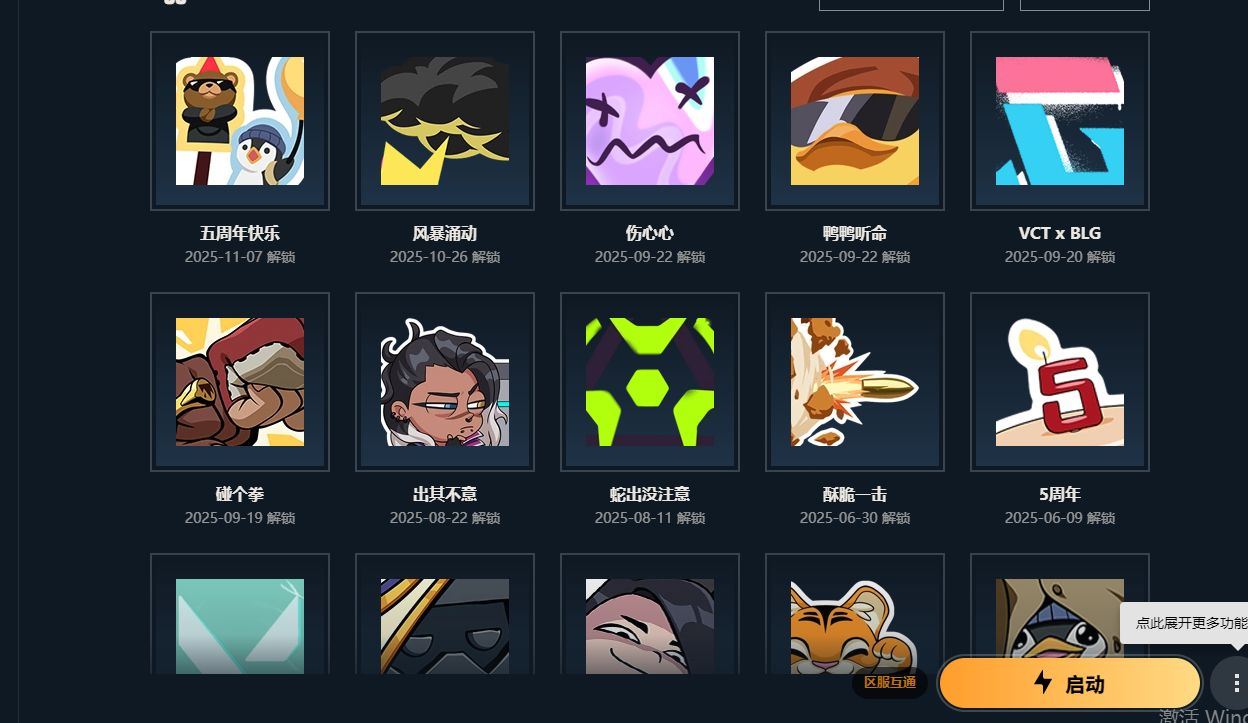This screenshot has height=723, width=1248.
Task: Pick the 酥脆一击 bullet spray
Action: coord(855,382)
